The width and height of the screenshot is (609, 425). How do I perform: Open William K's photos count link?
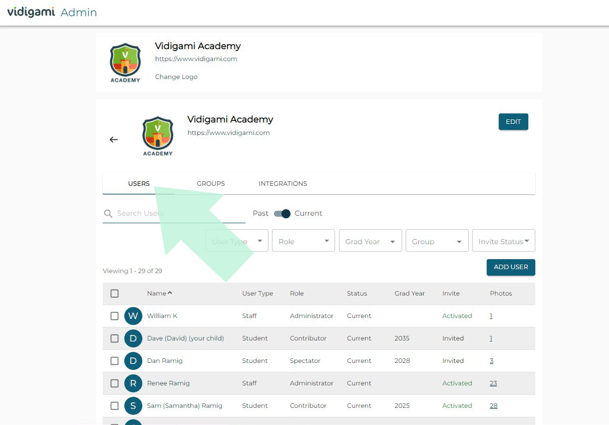click(491, 316)
